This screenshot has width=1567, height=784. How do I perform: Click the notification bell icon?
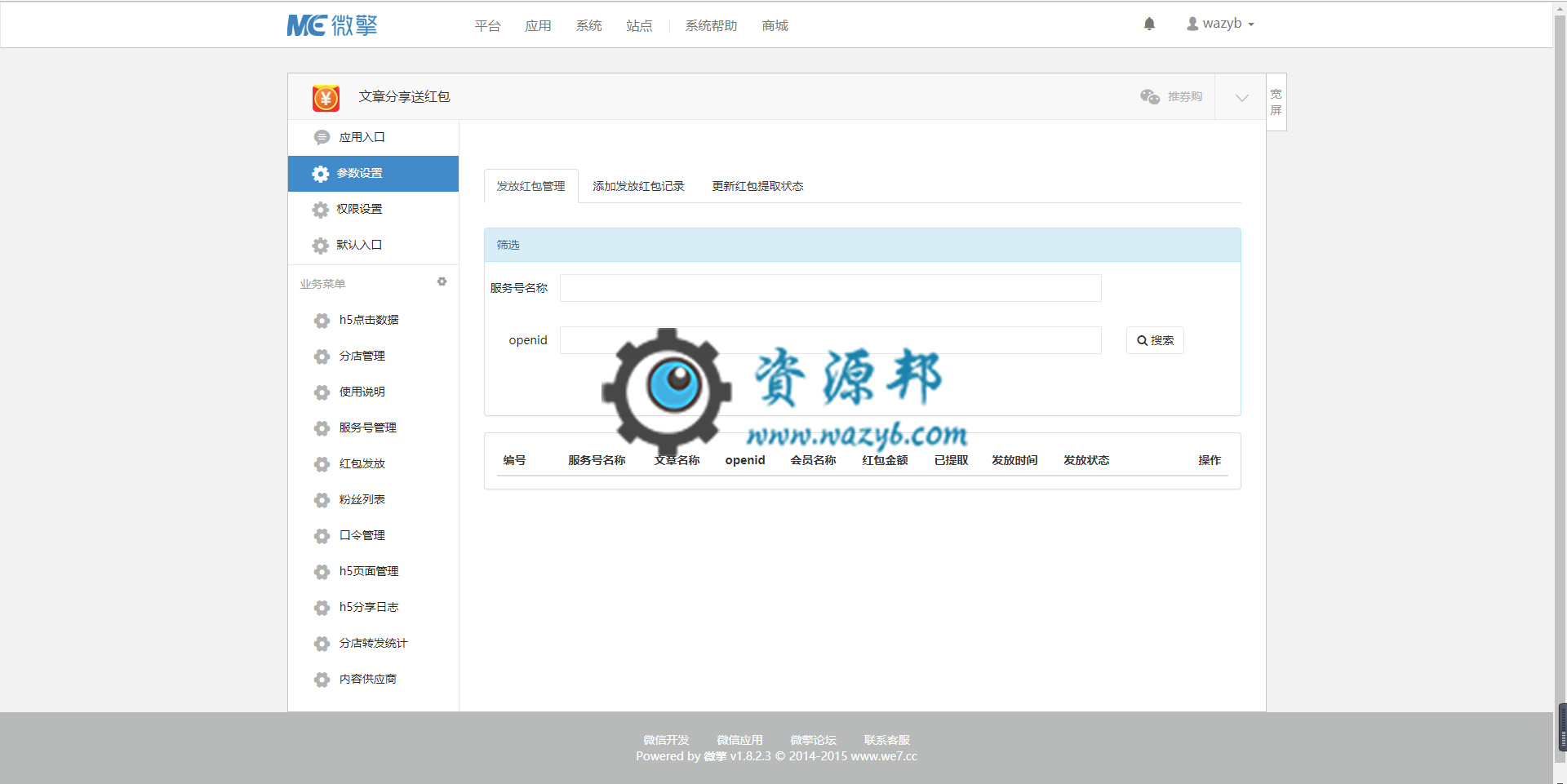pyautogui.click(x=1149, y=24)
